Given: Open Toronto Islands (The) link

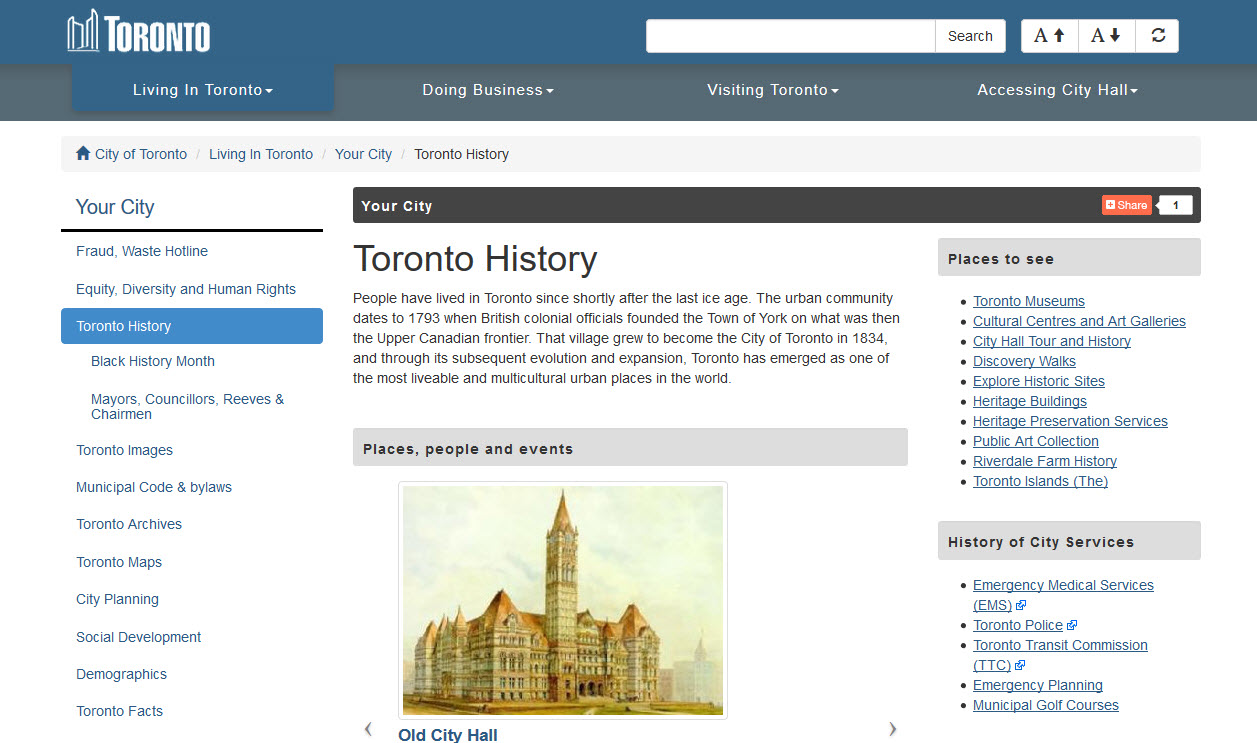Looking at the screenshot, I should tap(1040, 481).
